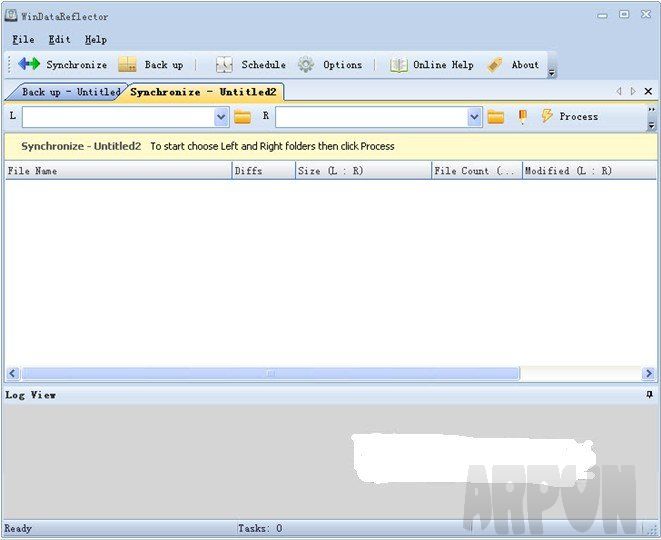Click the horizontal scrollbar right arrow
This screenshot has width=661, height=540.
click(648, 373)
